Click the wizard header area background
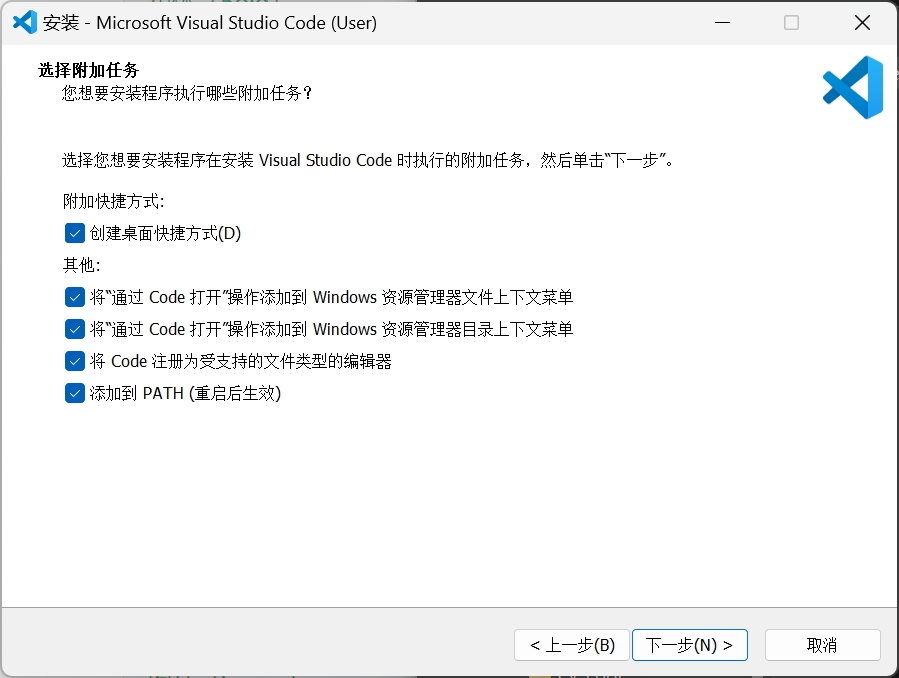Viewport: 899px width, 678px height. pos(450,88)
